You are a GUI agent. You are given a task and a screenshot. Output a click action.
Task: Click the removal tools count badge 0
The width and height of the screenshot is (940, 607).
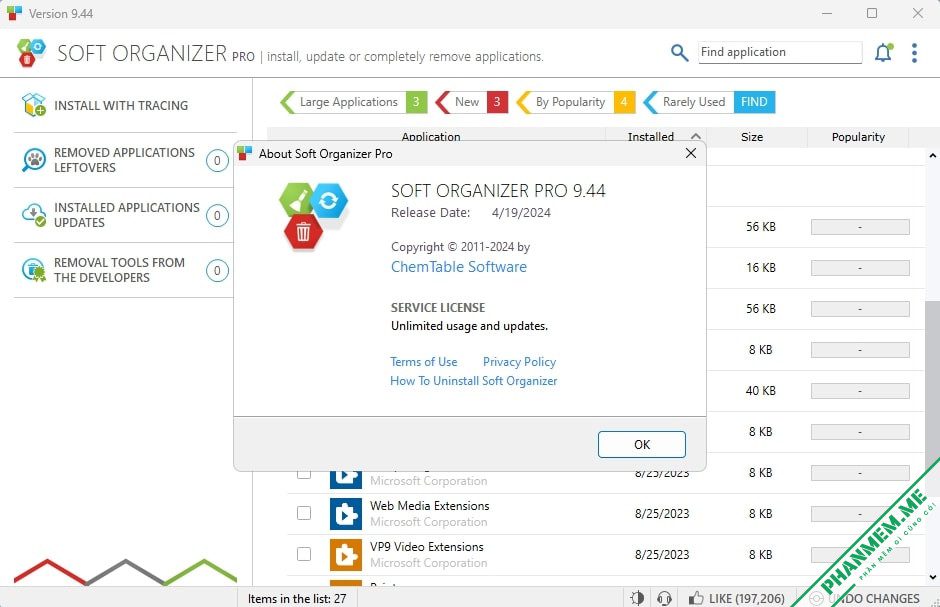tap(217, 270)
